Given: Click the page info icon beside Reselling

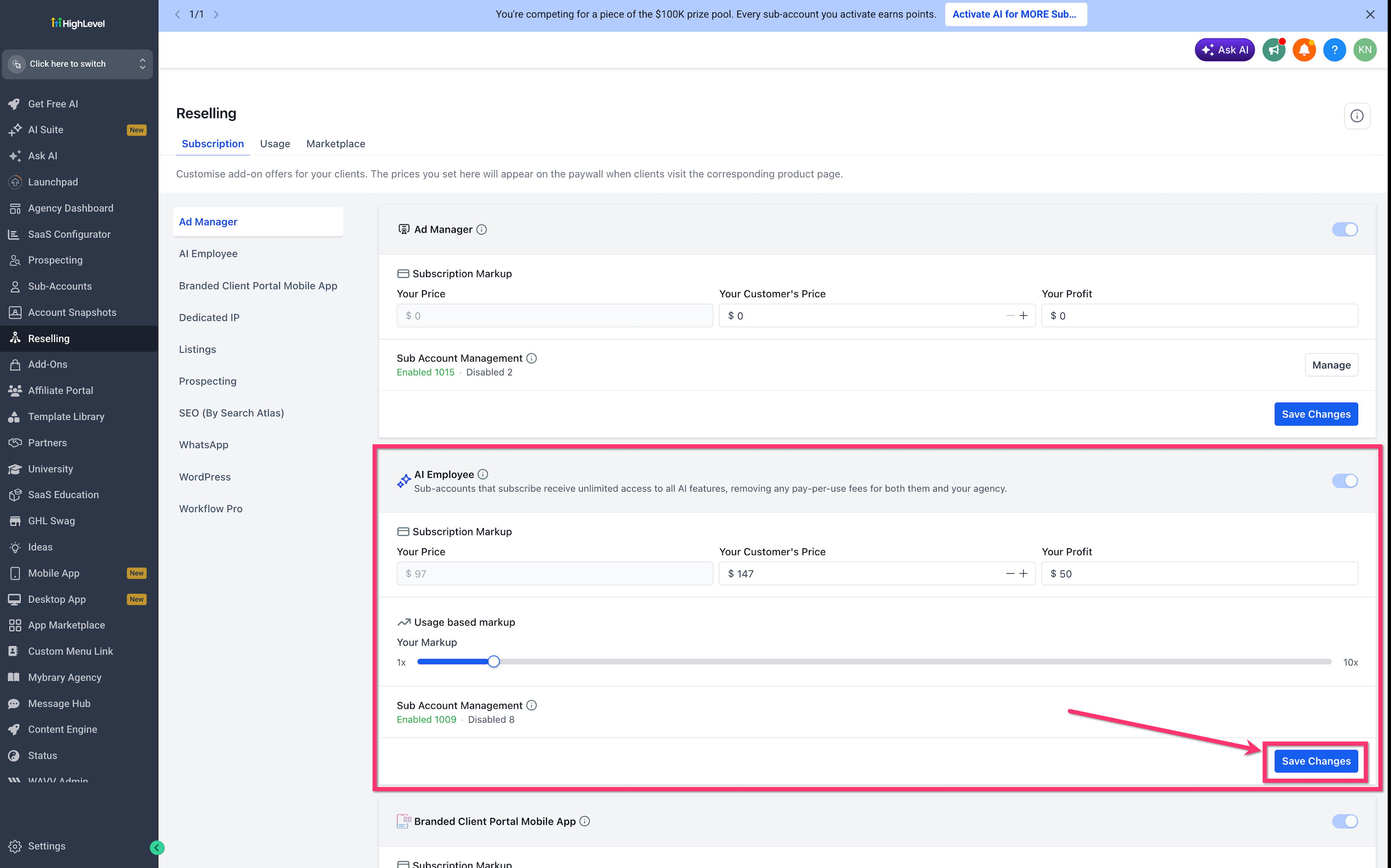Looking at the screenshot, I should click(x=1357, y=116).
